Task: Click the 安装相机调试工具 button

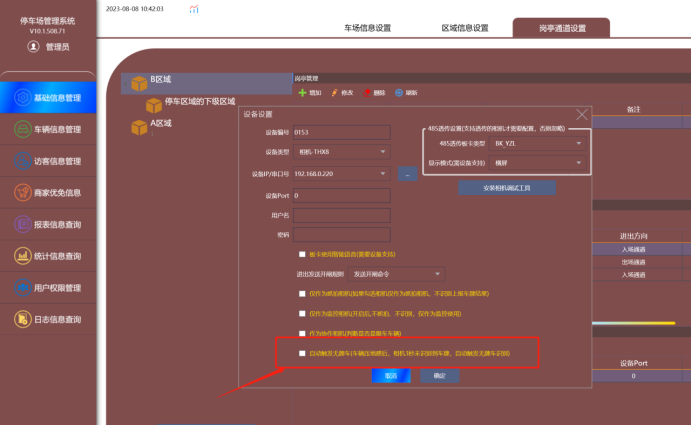Action: (x=507, y=188)
